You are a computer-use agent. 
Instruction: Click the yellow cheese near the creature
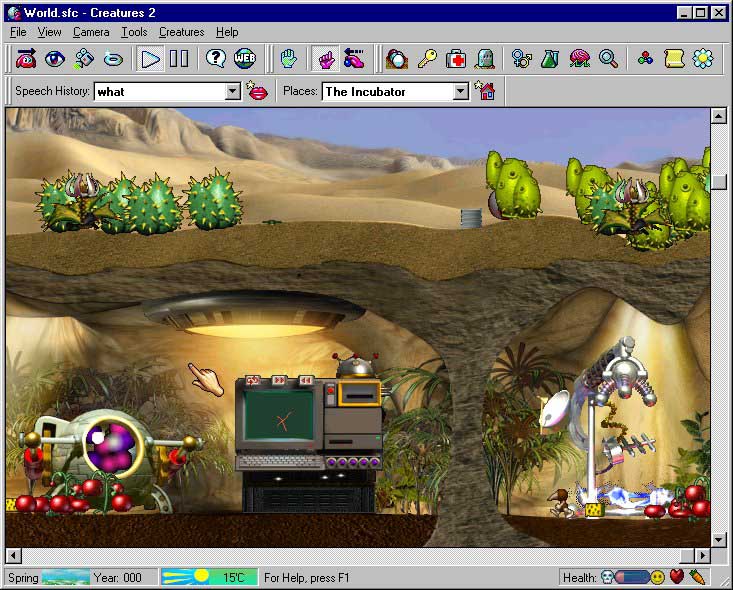[x=593, y=510]
